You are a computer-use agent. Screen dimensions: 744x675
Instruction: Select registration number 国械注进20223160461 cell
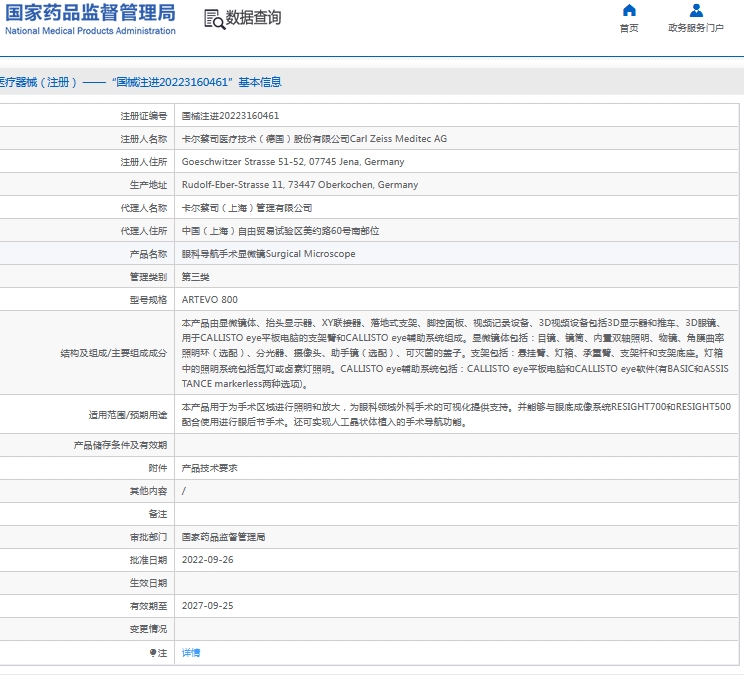click(x=230, y=116)
